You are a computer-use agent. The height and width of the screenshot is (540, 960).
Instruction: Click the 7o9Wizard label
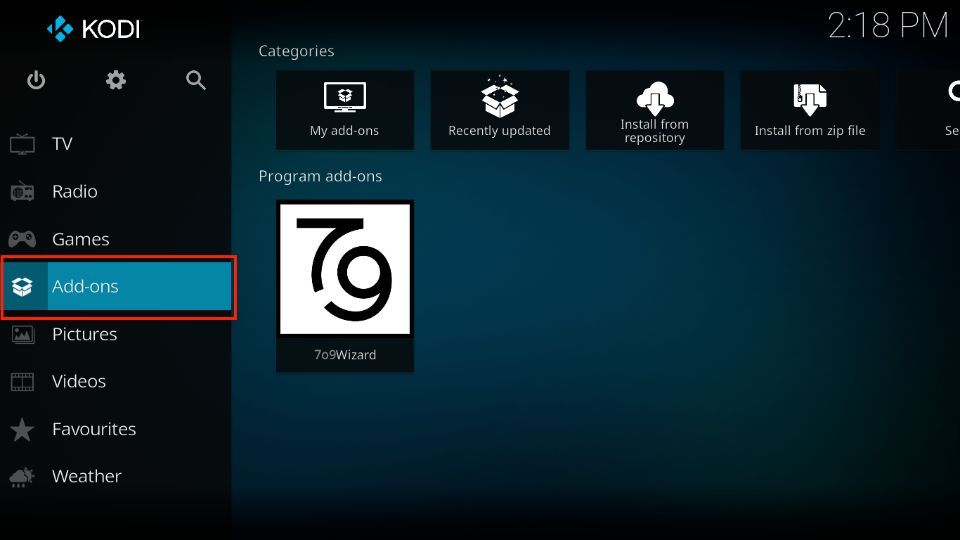[345, 354]
